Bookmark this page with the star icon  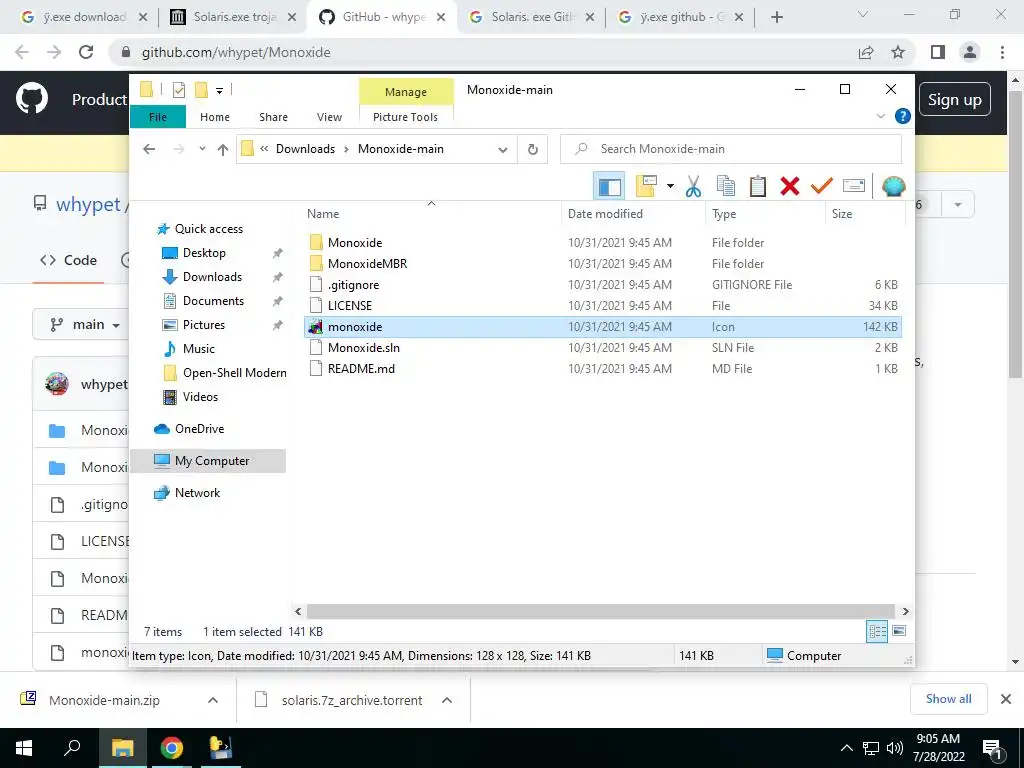pos(898,52)
